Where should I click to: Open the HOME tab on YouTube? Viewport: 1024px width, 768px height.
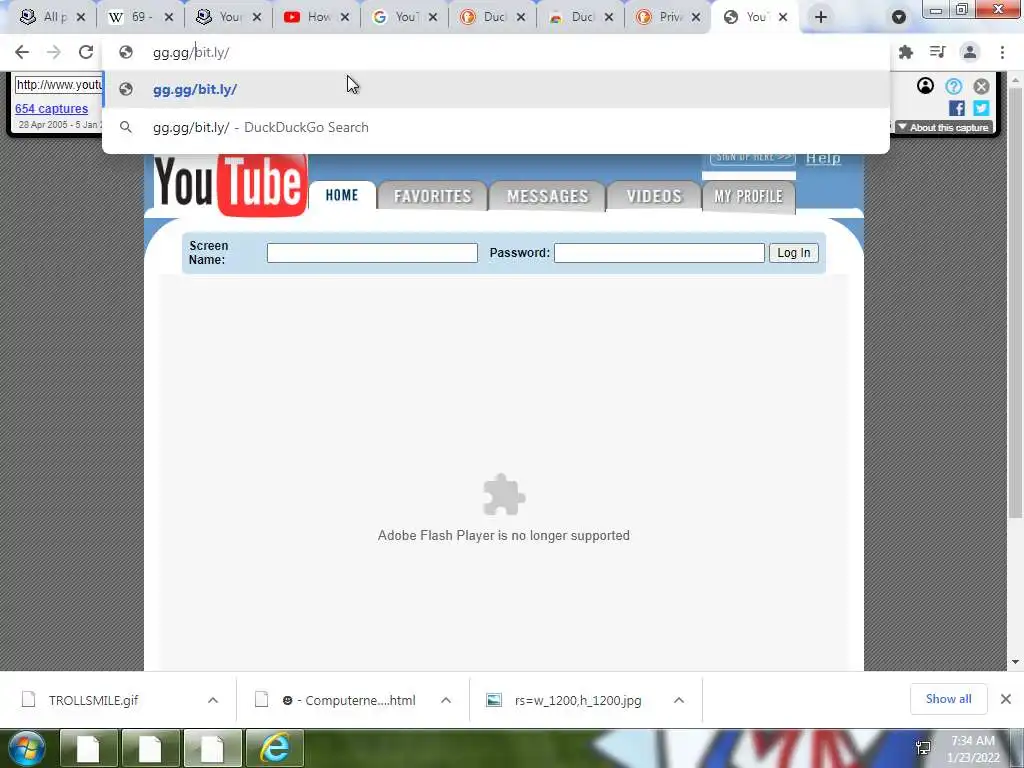[342, 195]
